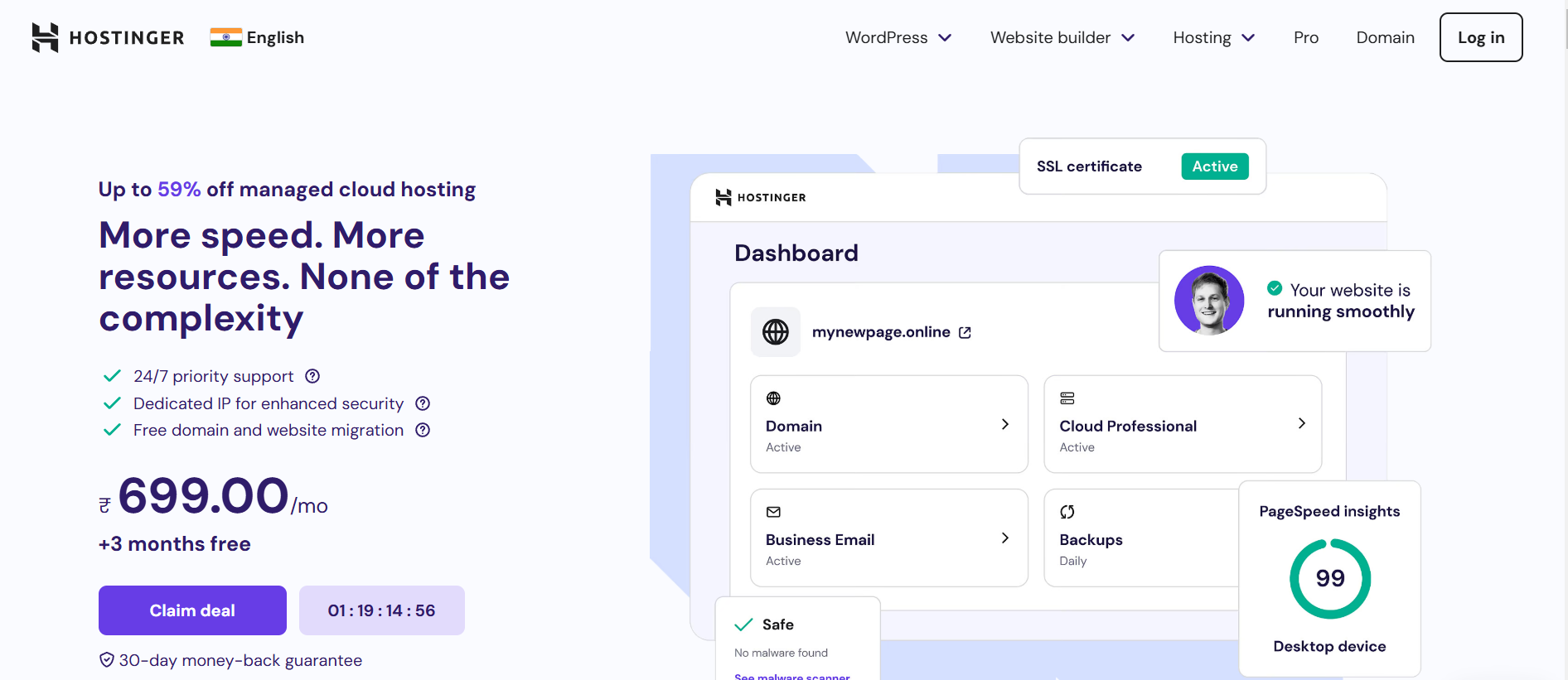Click the Log in button
Screen dimensions: 1568x680
(1481, 37)
